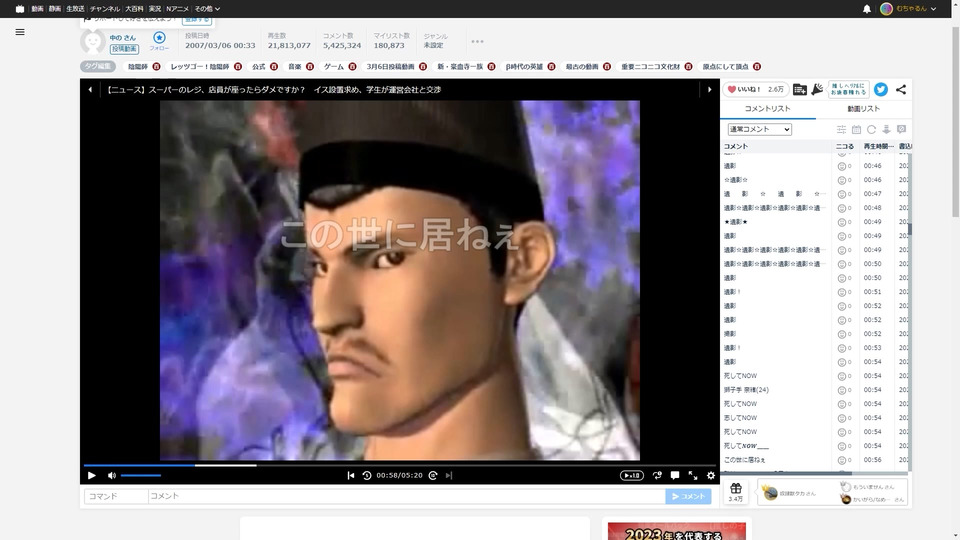Open the その他 dropdown in top bar

click(207, 9)
